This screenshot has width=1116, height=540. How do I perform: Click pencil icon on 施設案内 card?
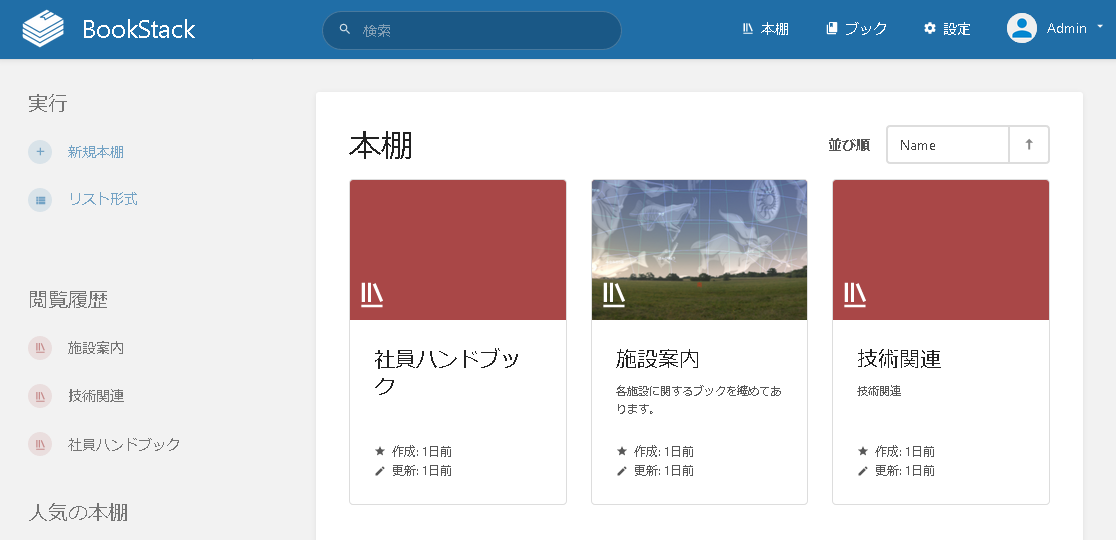[x=621, y=470]
